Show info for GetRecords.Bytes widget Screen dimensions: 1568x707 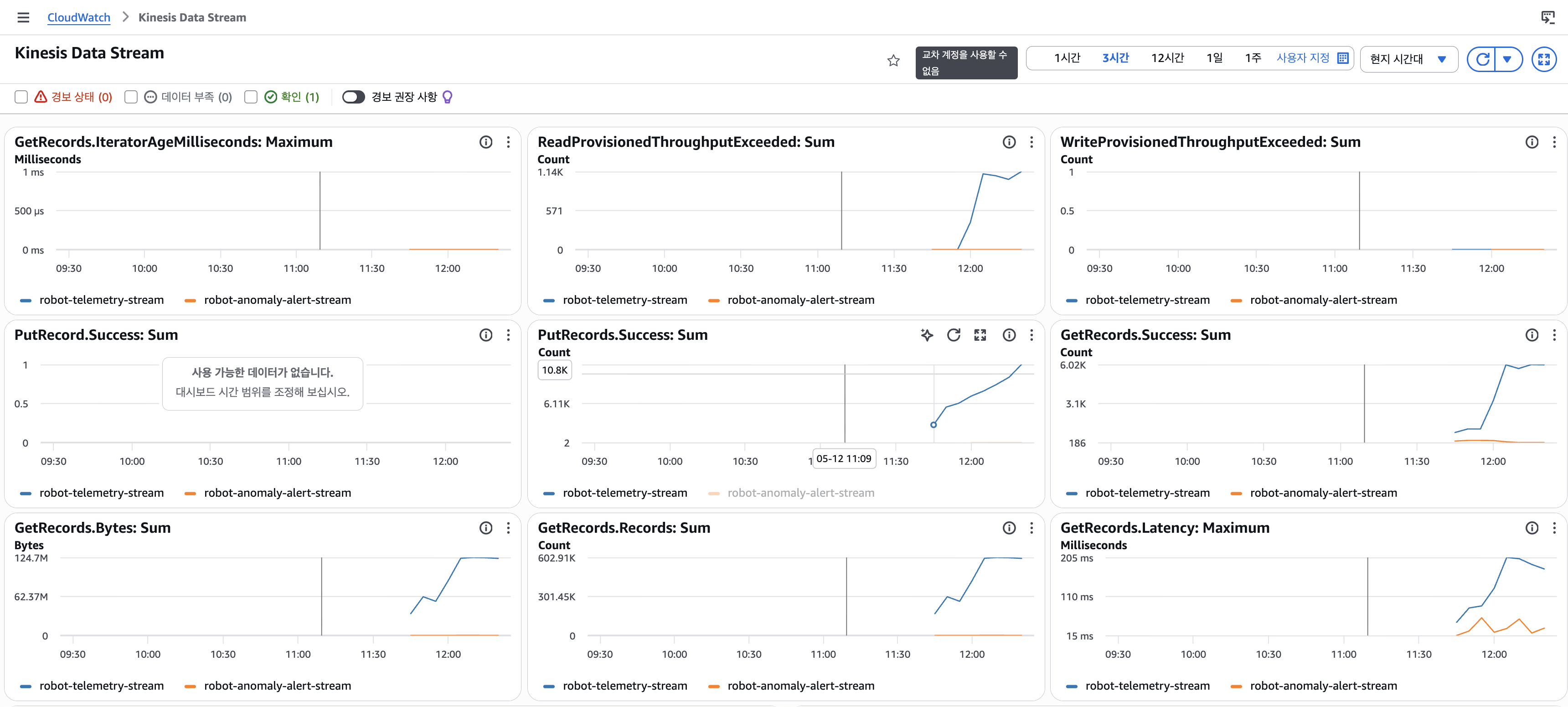(486, 529)
